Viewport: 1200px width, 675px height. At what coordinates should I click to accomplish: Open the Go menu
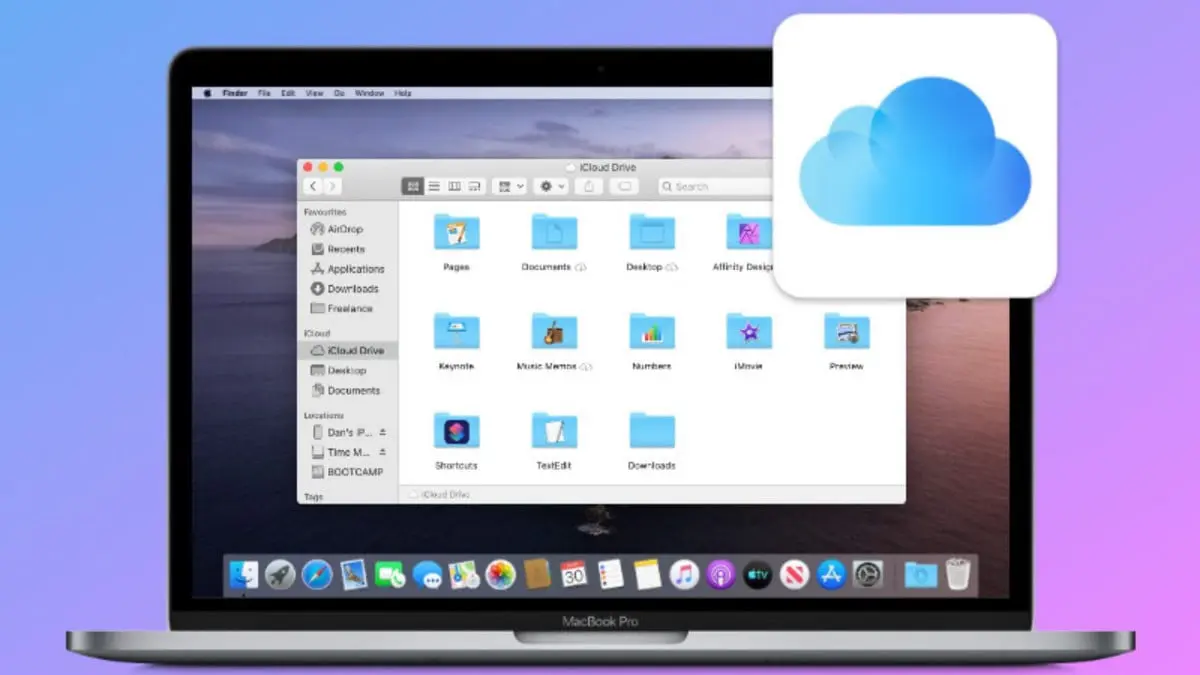pyautogui.click(x=340, y=93)
